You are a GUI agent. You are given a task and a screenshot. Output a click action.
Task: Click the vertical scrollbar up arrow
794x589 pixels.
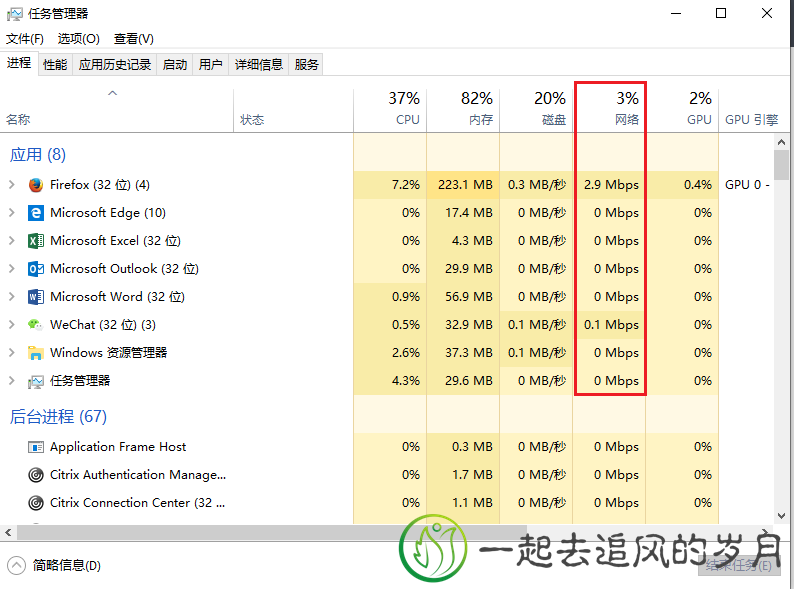tap(781, 142)
